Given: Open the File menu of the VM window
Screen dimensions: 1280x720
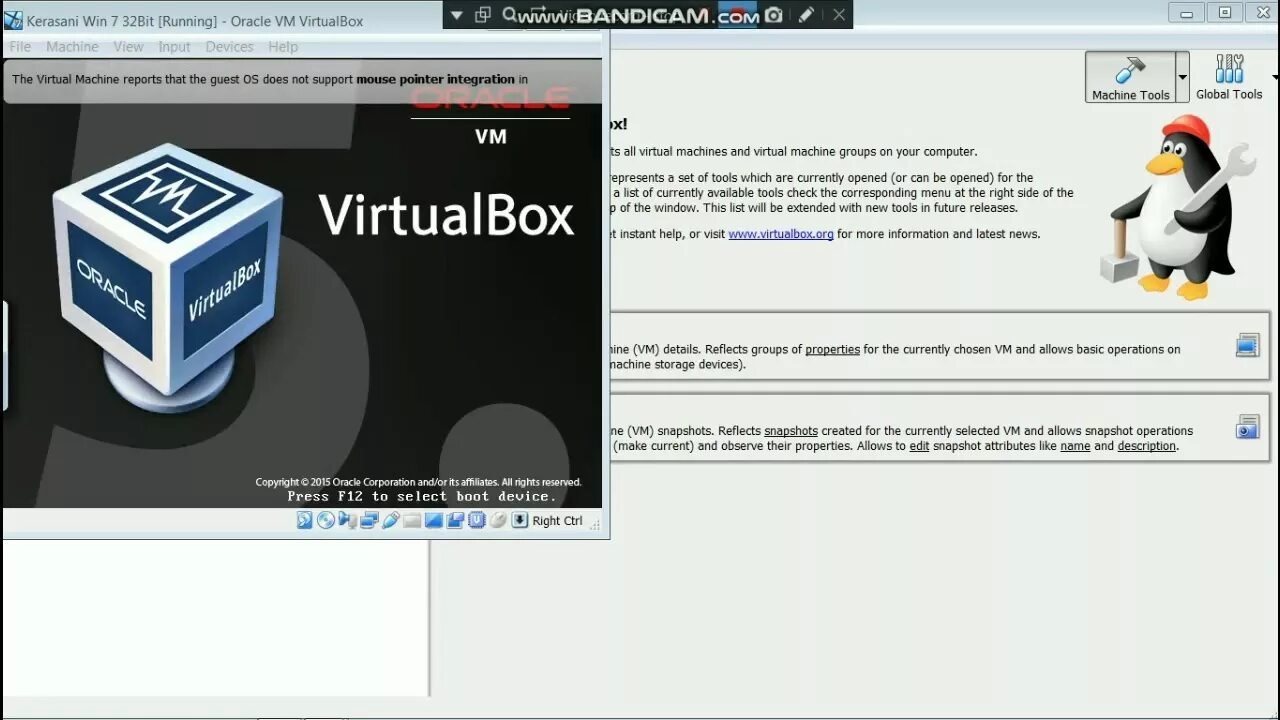Looking at the screenshot, I should pos(20,47).
